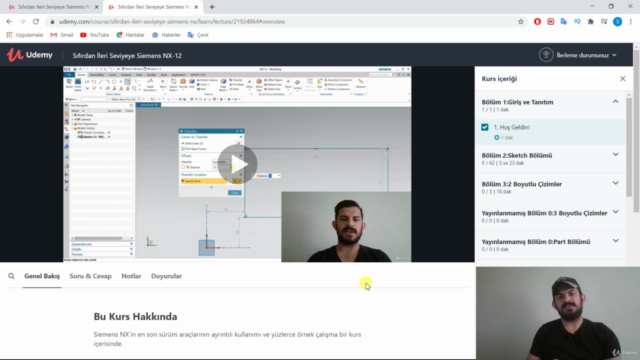Screen dimensions: 640x360
Task: Open the Haritalar bookmark
Action: coord(131,35)
